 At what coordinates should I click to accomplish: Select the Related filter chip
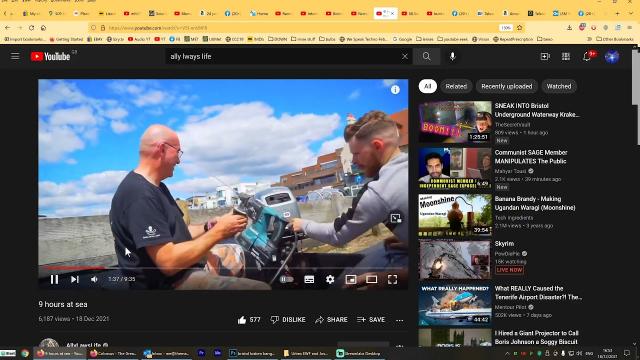tap(456, 86)
